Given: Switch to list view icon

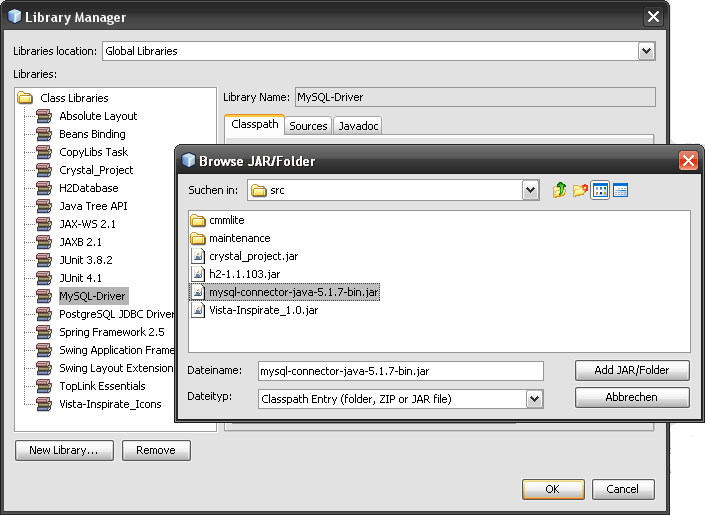Looking at the screenshot, I should (600, 190).
